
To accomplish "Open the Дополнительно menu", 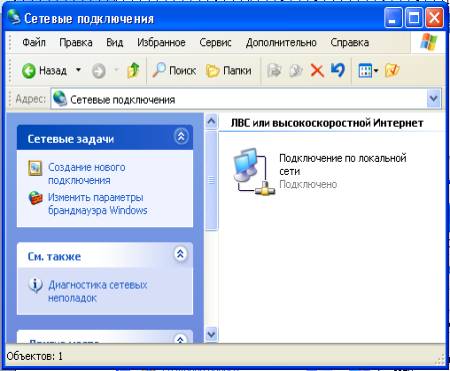I will point(281,43).
